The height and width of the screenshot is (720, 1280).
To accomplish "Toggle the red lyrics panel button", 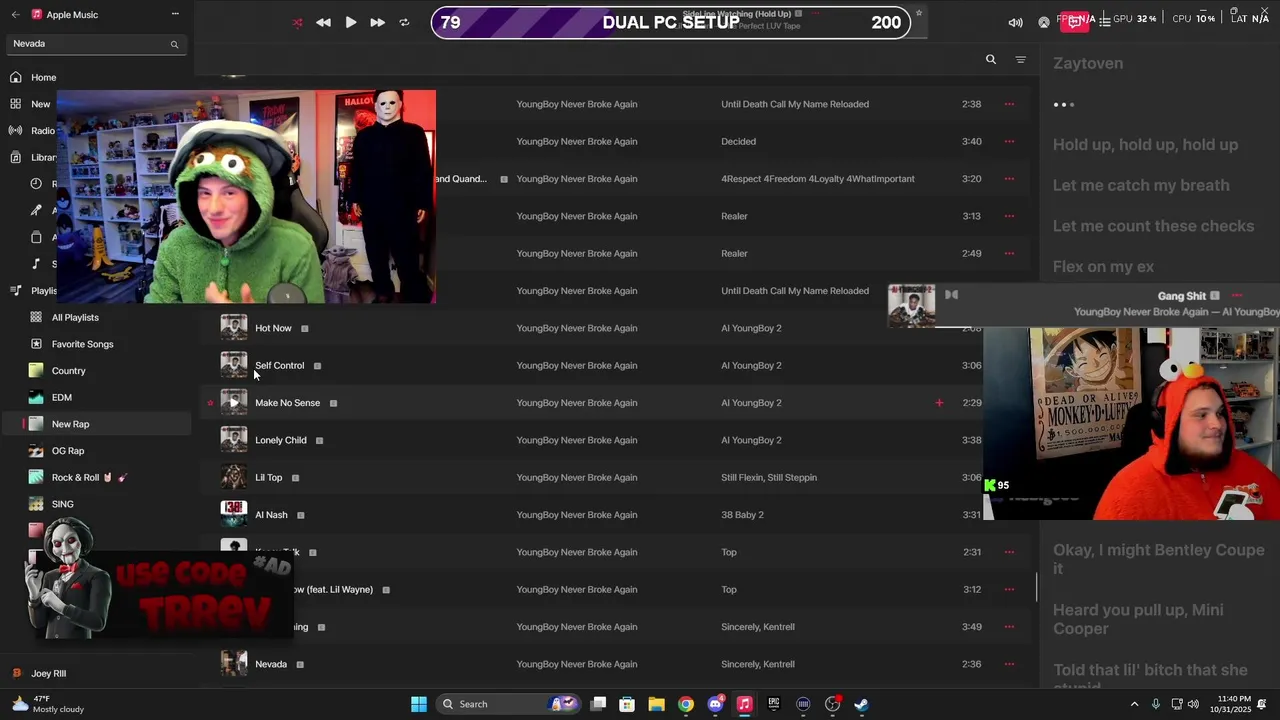I will click(x=1075, y=22).
